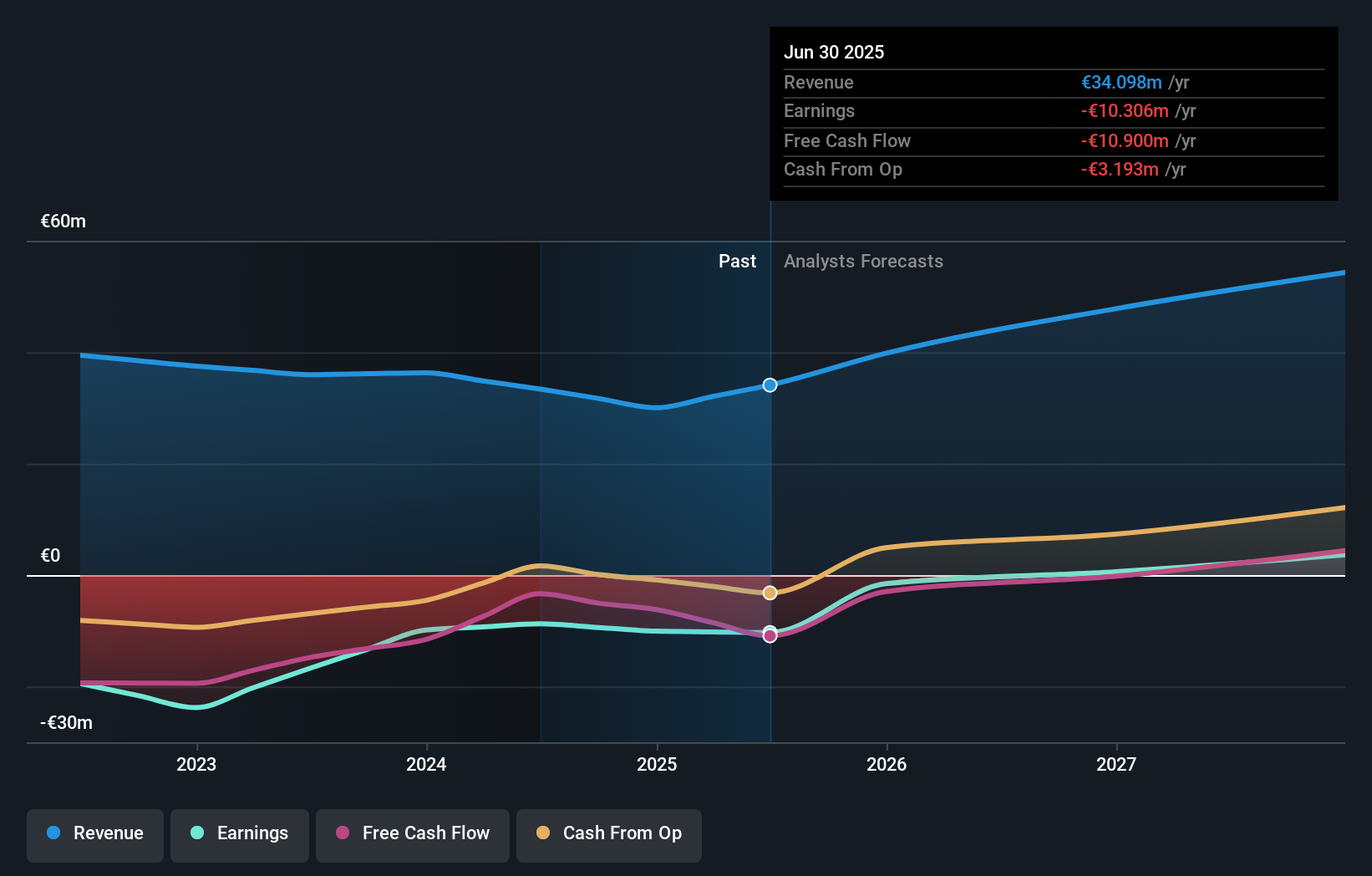Select the yellow Cash From Op chart marker
Image resolution: width=1372 pixels, height=876 pixels.
[x=770, y=593]
